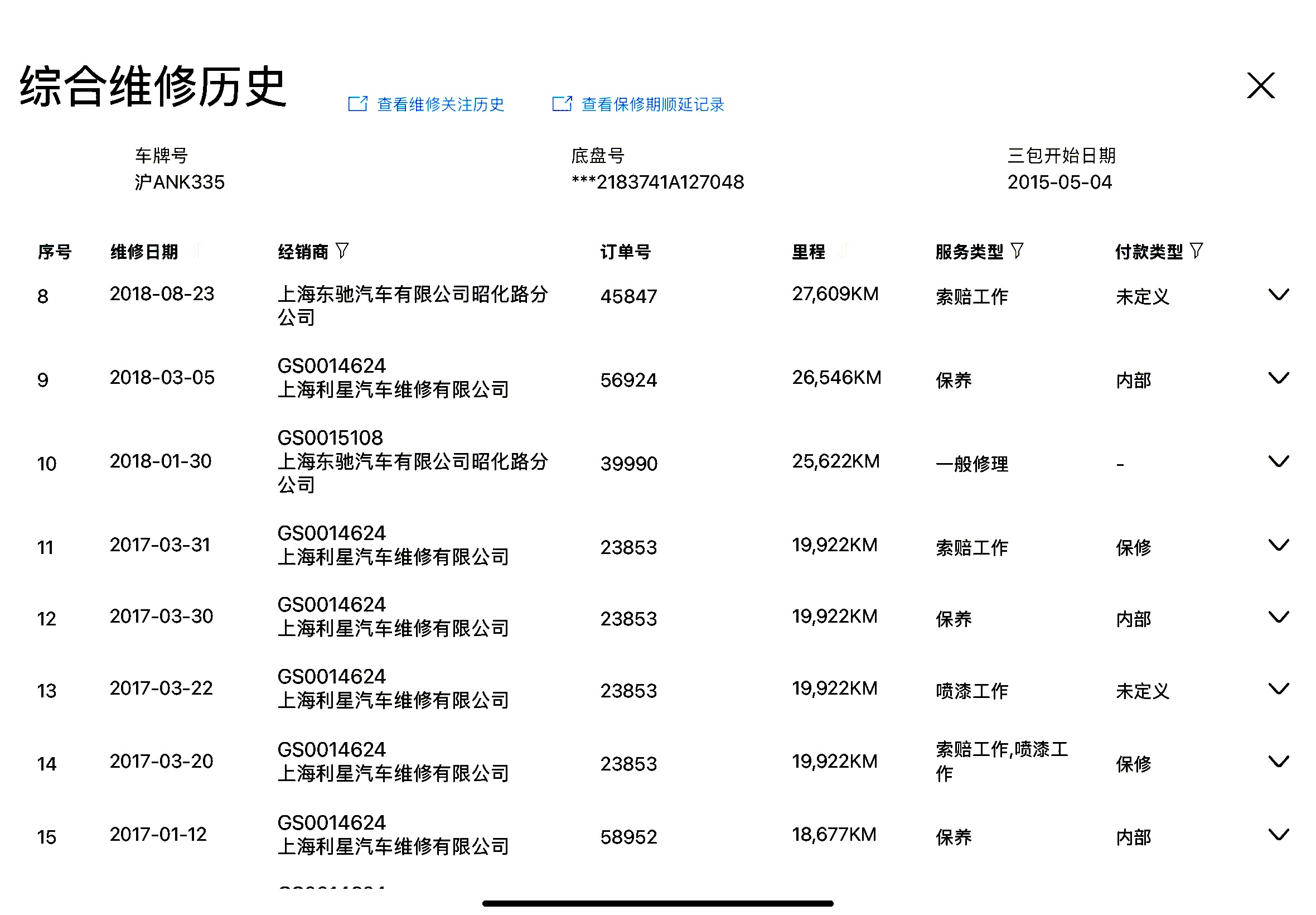Image resolution: width=1316 pixels, height=915 pixels.
Task: Expand row 13 喷漆工作 record
Action: [1278, 688]
